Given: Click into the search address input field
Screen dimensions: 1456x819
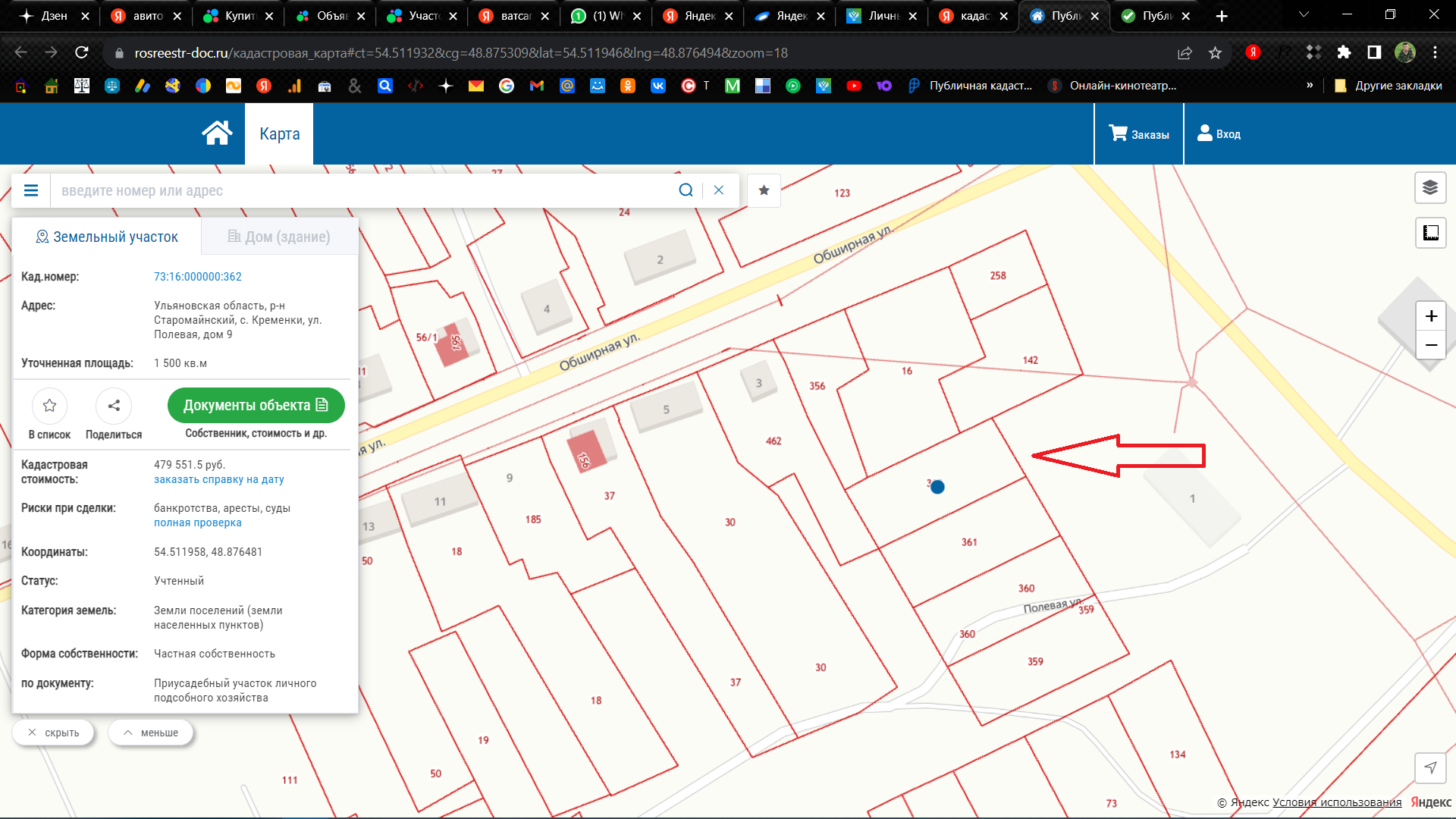Looking at the screenshot, I should click(x=364, y=190).
